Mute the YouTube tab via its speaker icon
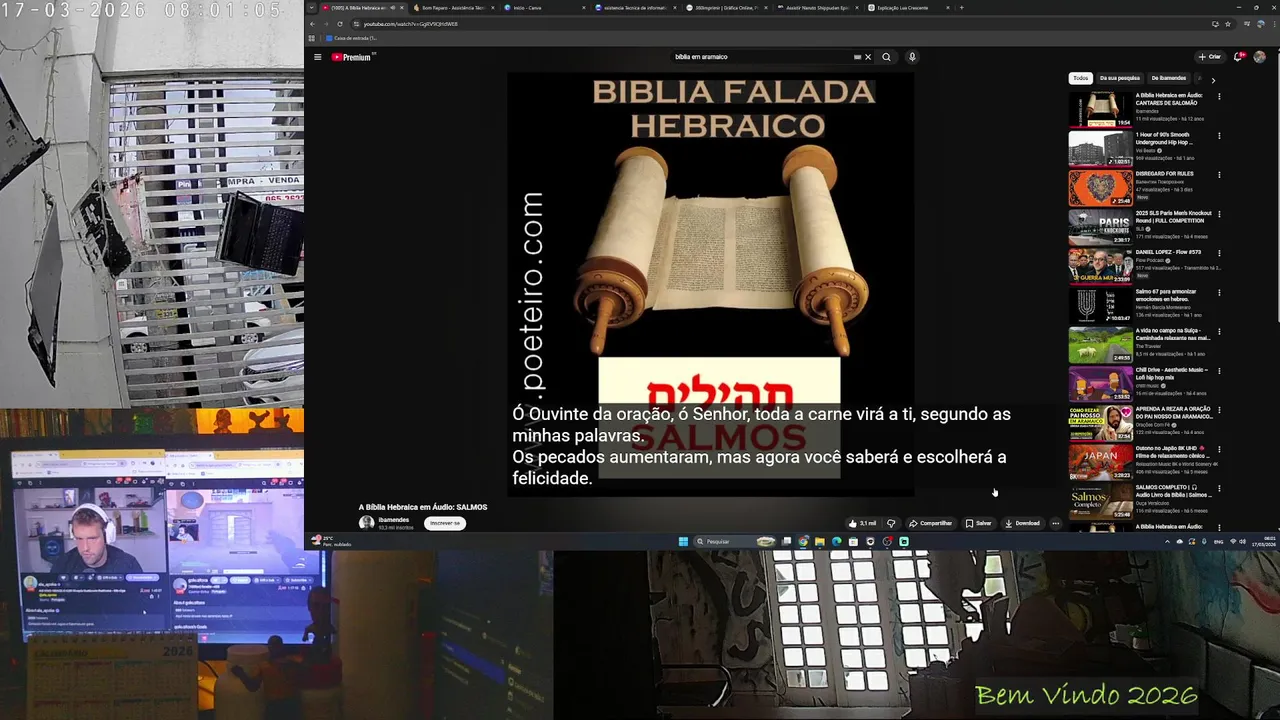The height and width of the screenshot is (720, 1280). click(392, 7)
